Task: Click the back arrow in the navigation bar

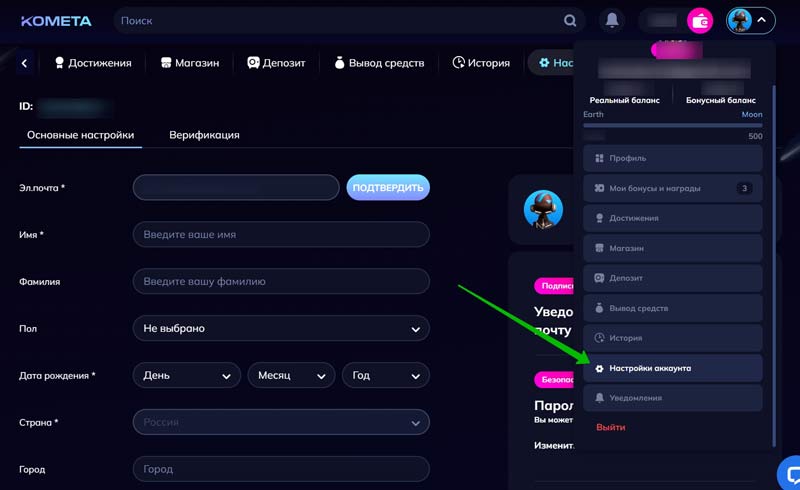Action: [24, 63]
